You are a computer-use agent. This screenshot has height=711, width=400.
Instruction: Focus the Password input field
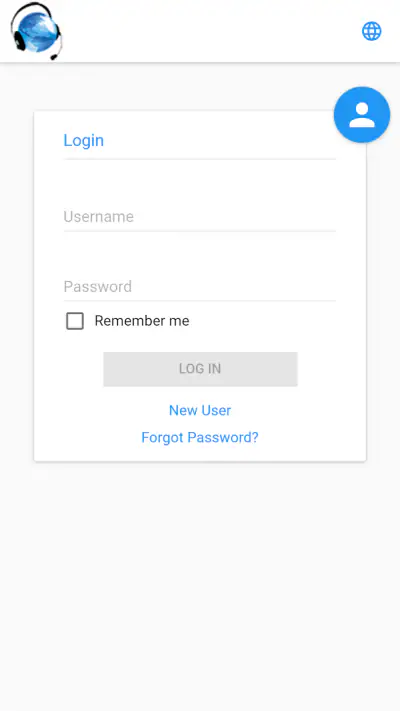200,287
